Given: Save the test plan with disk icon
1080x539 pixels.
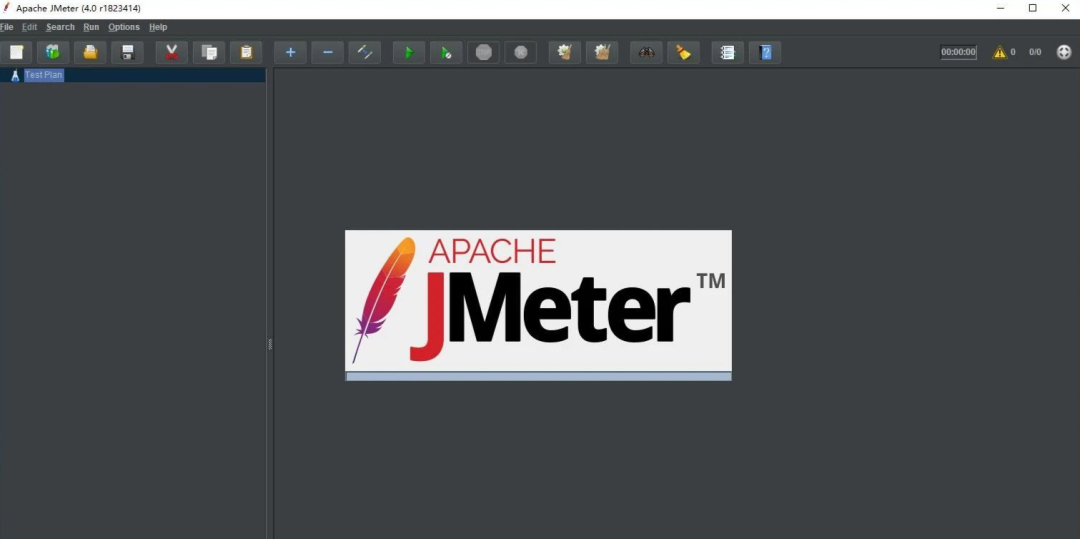Looking at the screenshot, I should pos(127,52).
